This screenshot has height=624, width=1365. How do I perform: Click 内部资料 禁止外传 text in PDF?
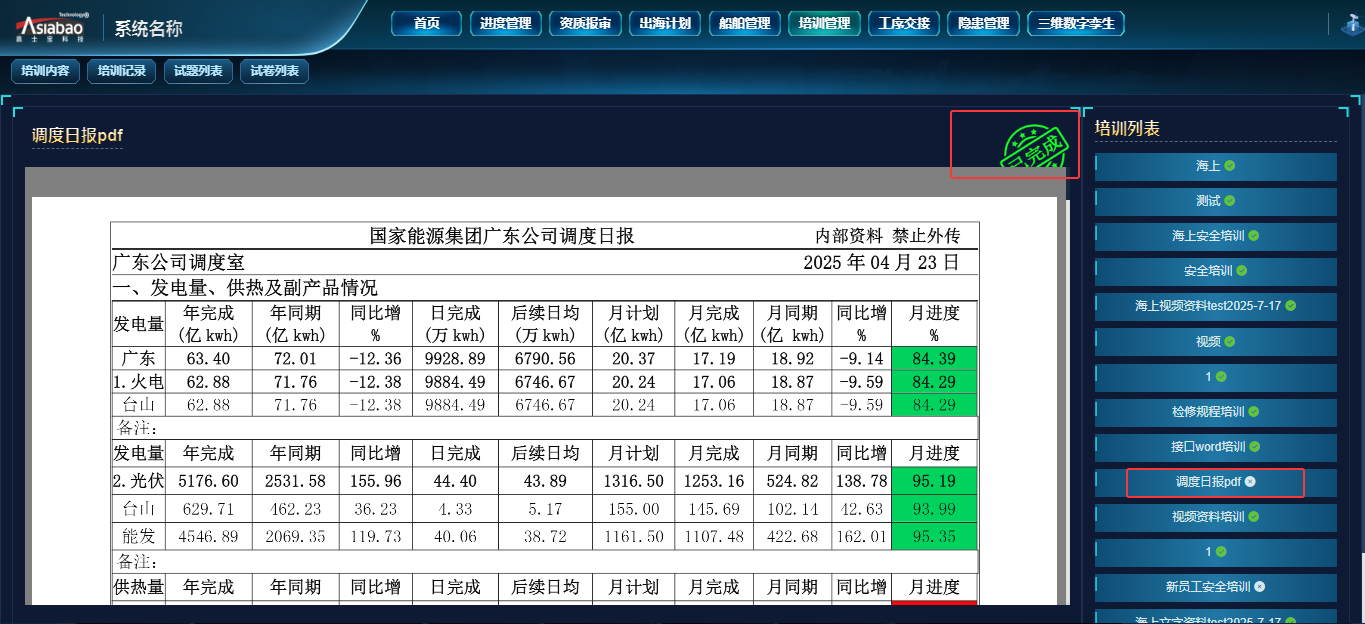click(x=888, y=236)
